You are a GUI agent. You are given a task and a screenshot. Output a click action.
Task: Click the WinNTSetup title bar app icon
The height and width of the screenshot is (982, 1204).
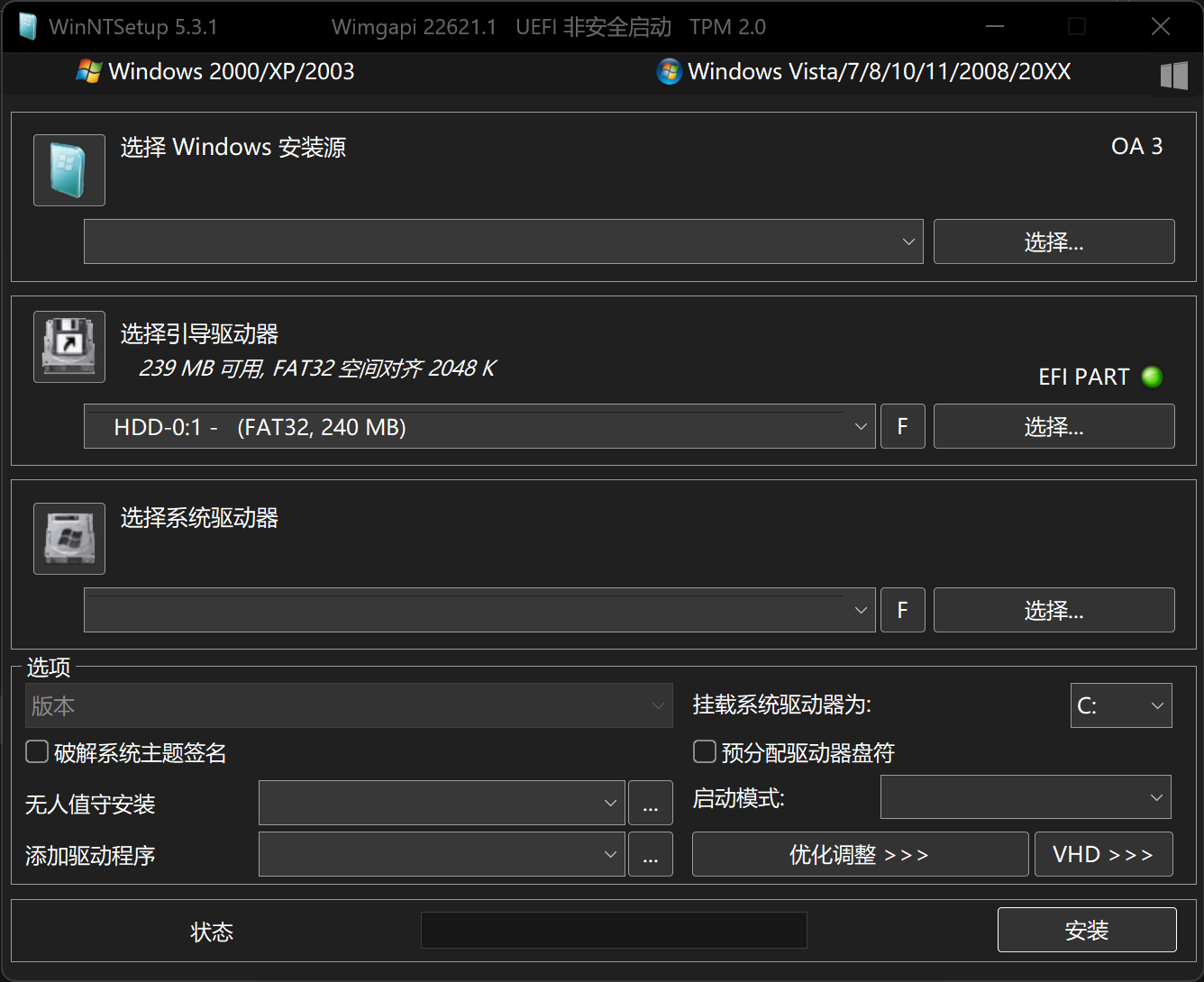[x=27, y=27]
